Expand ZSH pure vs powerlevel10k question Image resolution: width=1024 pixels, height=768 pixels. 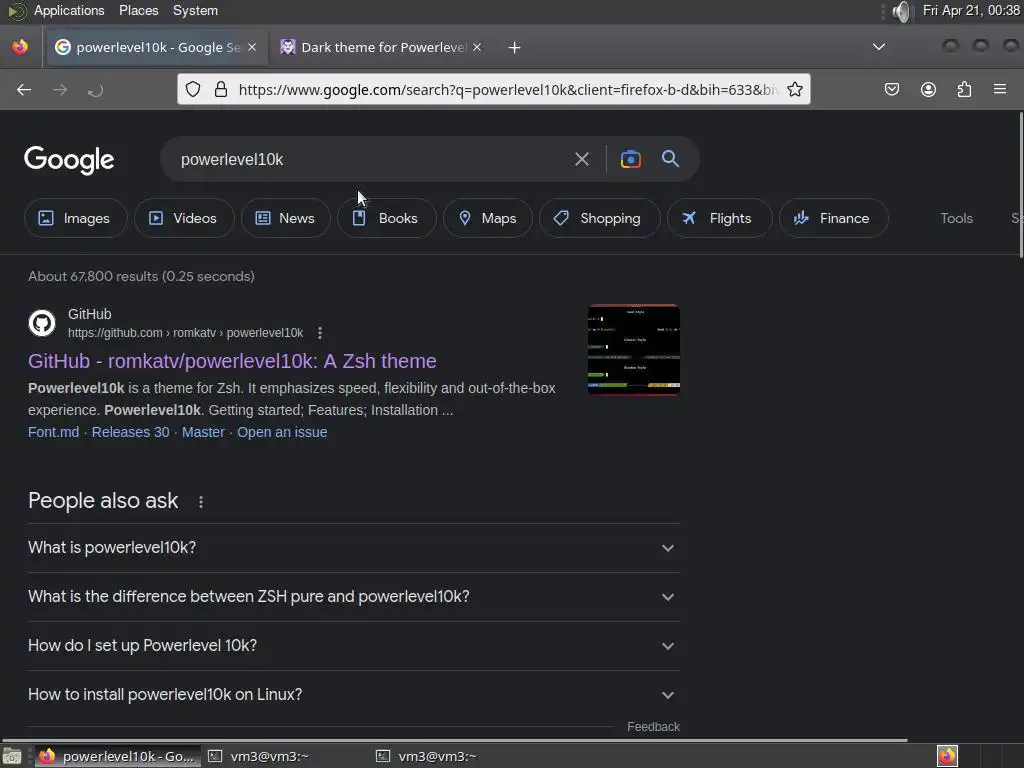point(354,597)
